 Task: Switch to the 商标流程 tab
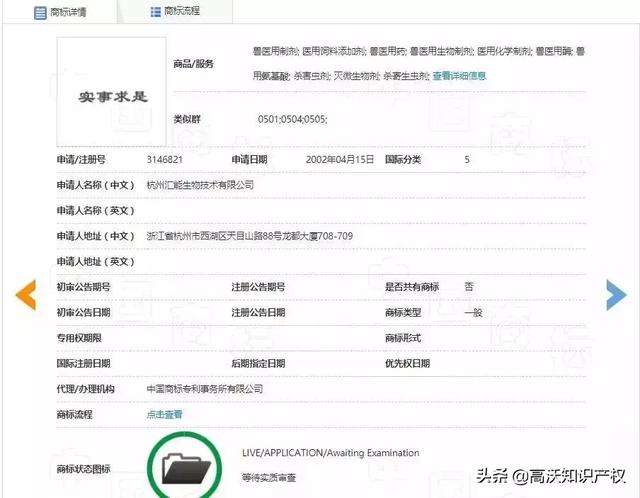(176, 11)
